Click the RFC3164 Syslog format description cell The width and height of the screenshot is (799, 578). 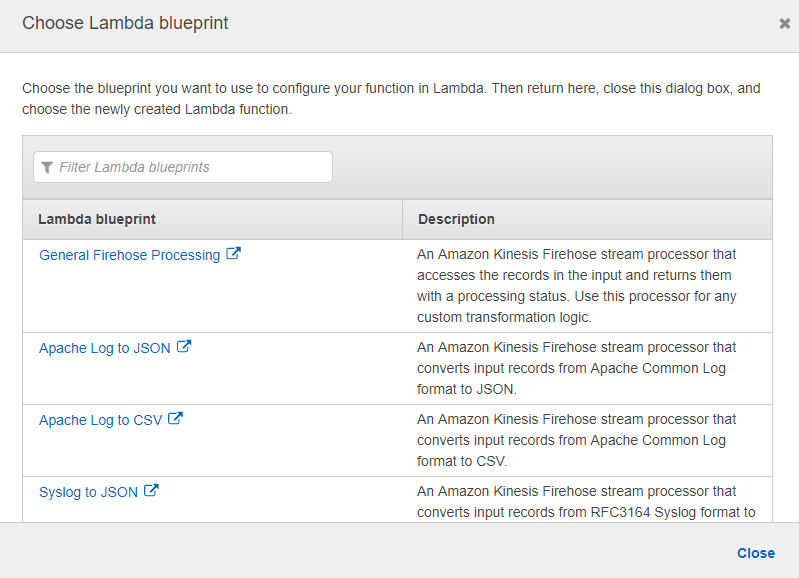pyautogui.click(x=586, y=502)
